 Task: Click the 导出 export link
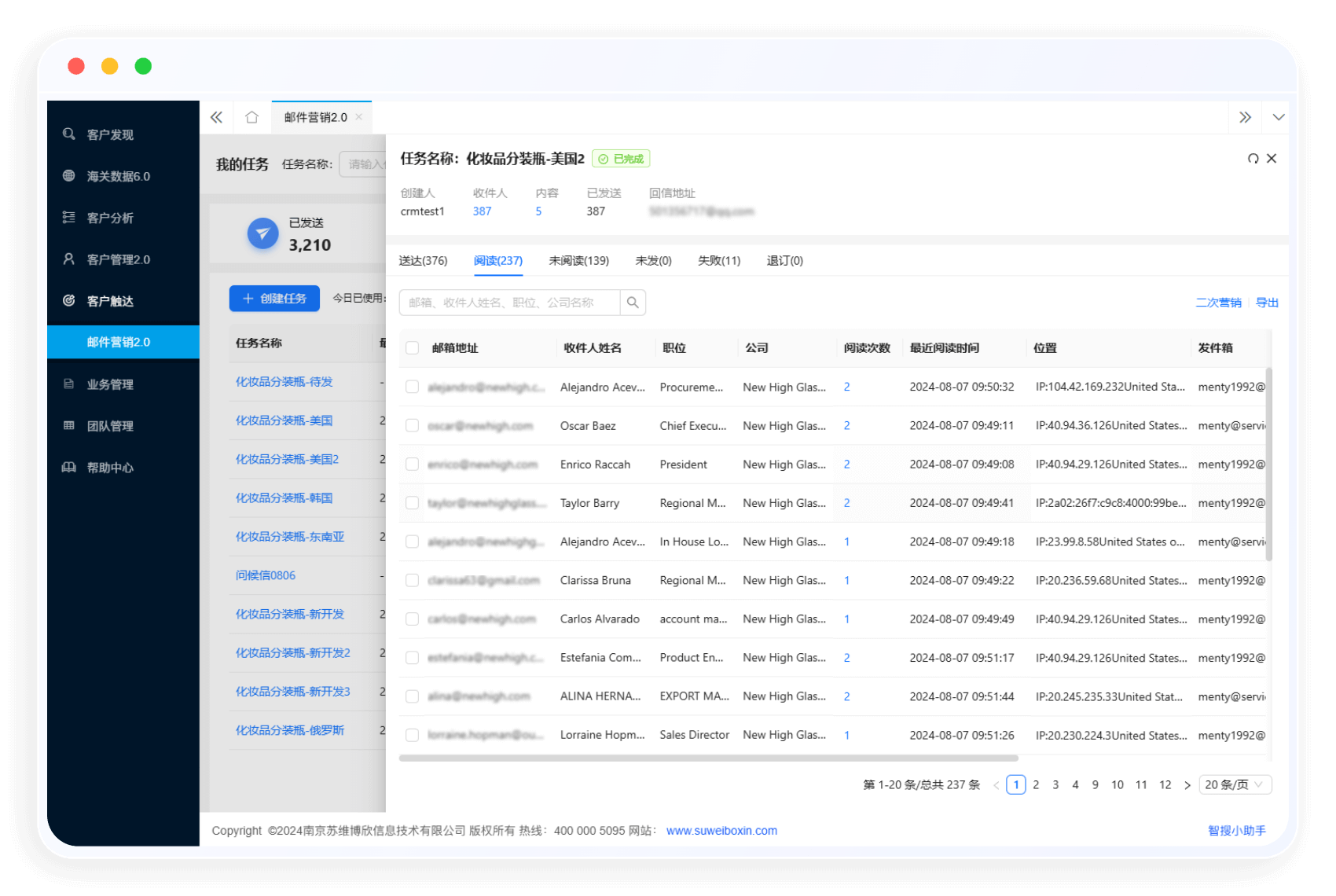(x=1267, y=303)
